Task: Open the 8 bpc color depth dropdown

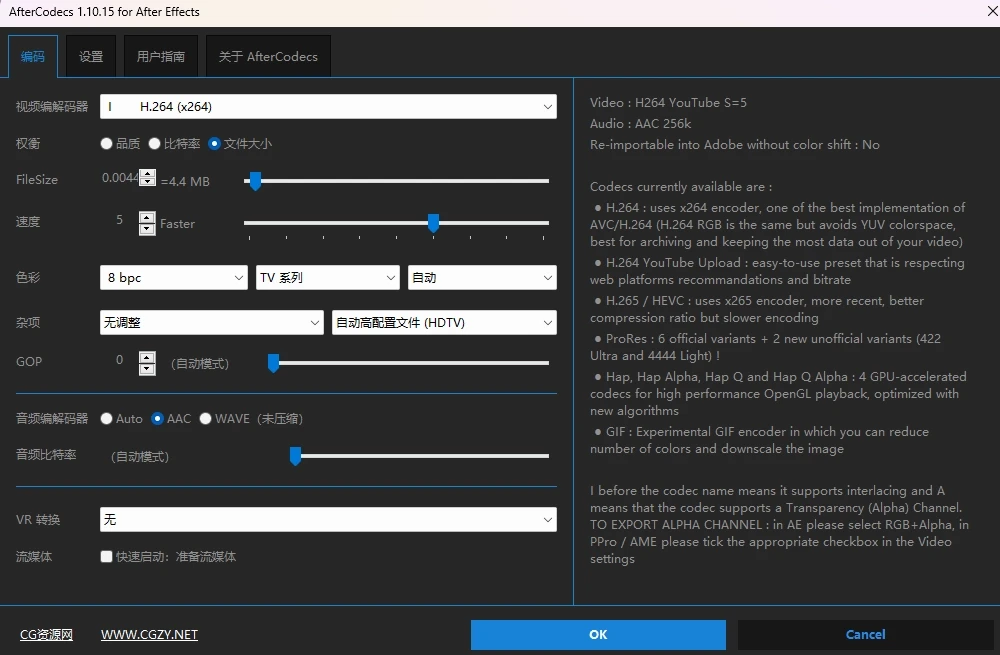Action: coord(173,277)
